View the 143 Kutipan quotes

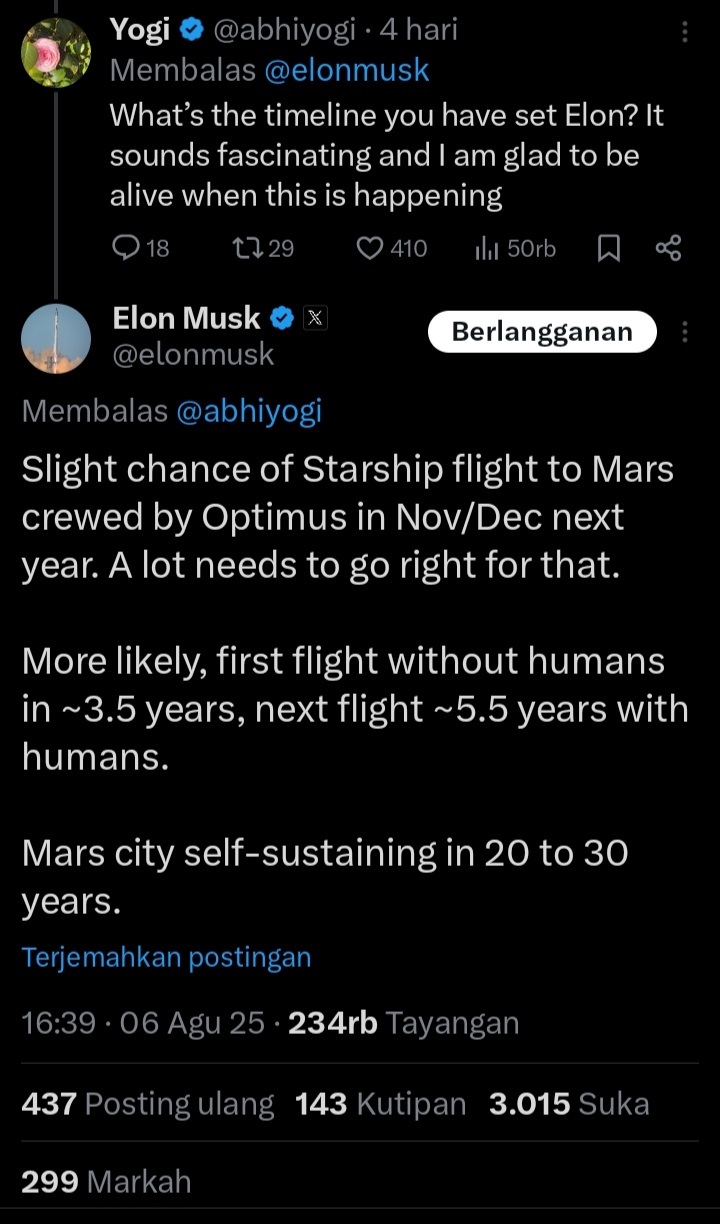380,1104
